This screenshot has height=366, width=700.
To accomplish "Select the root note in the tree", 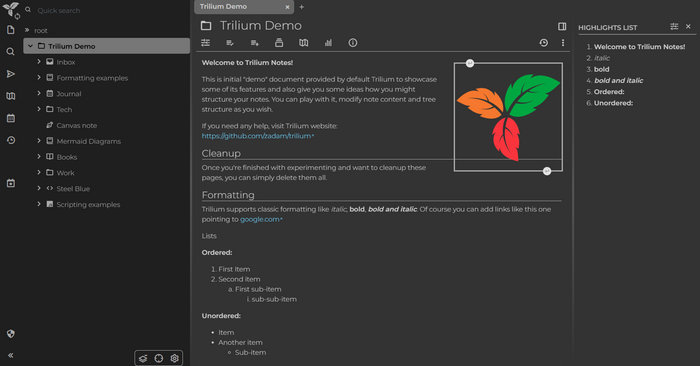I will (x=41, y=31).
